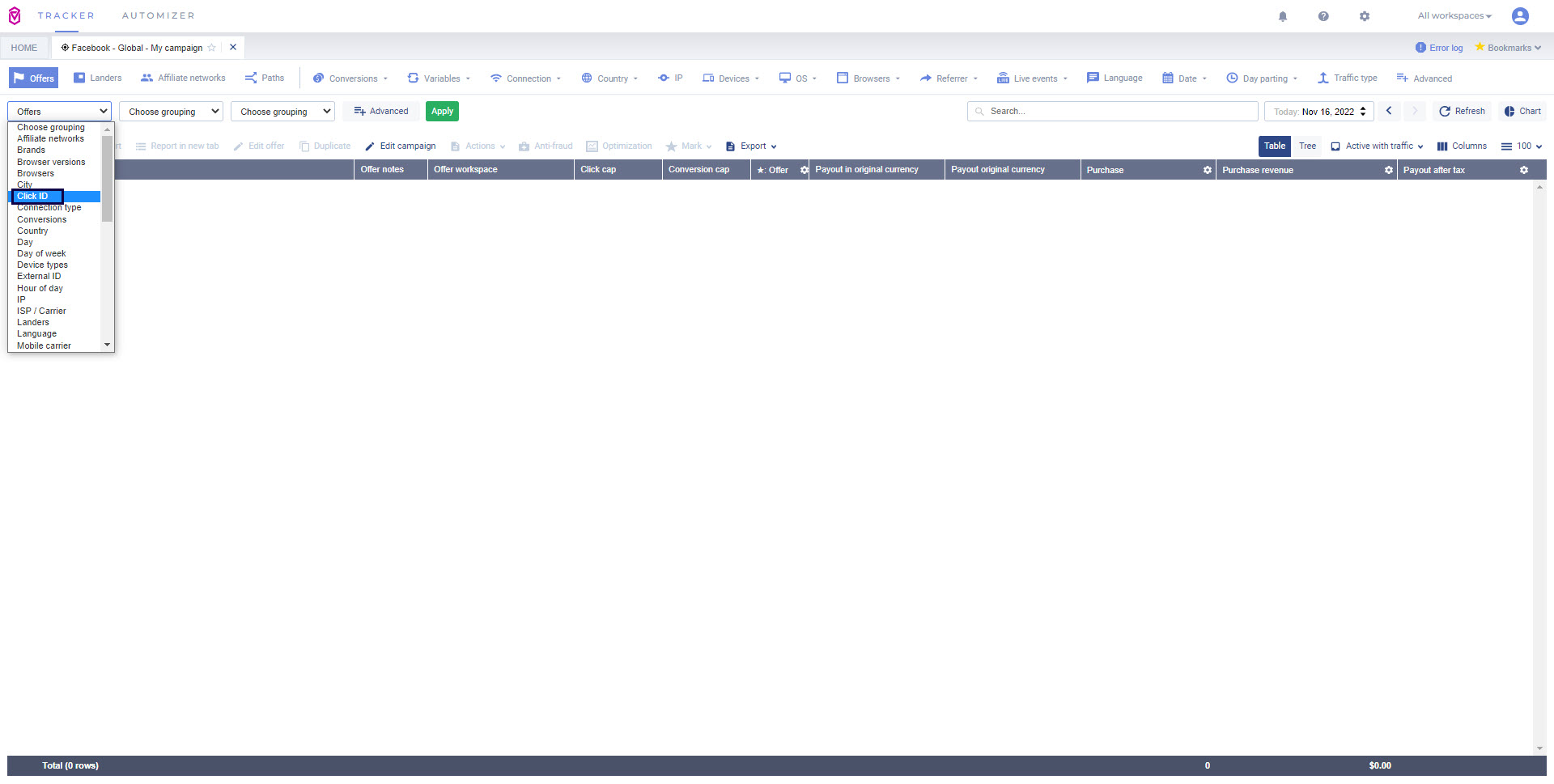Toggle Active with traffic filter
The image size is (1554, 784).
tap(1377, 146)
